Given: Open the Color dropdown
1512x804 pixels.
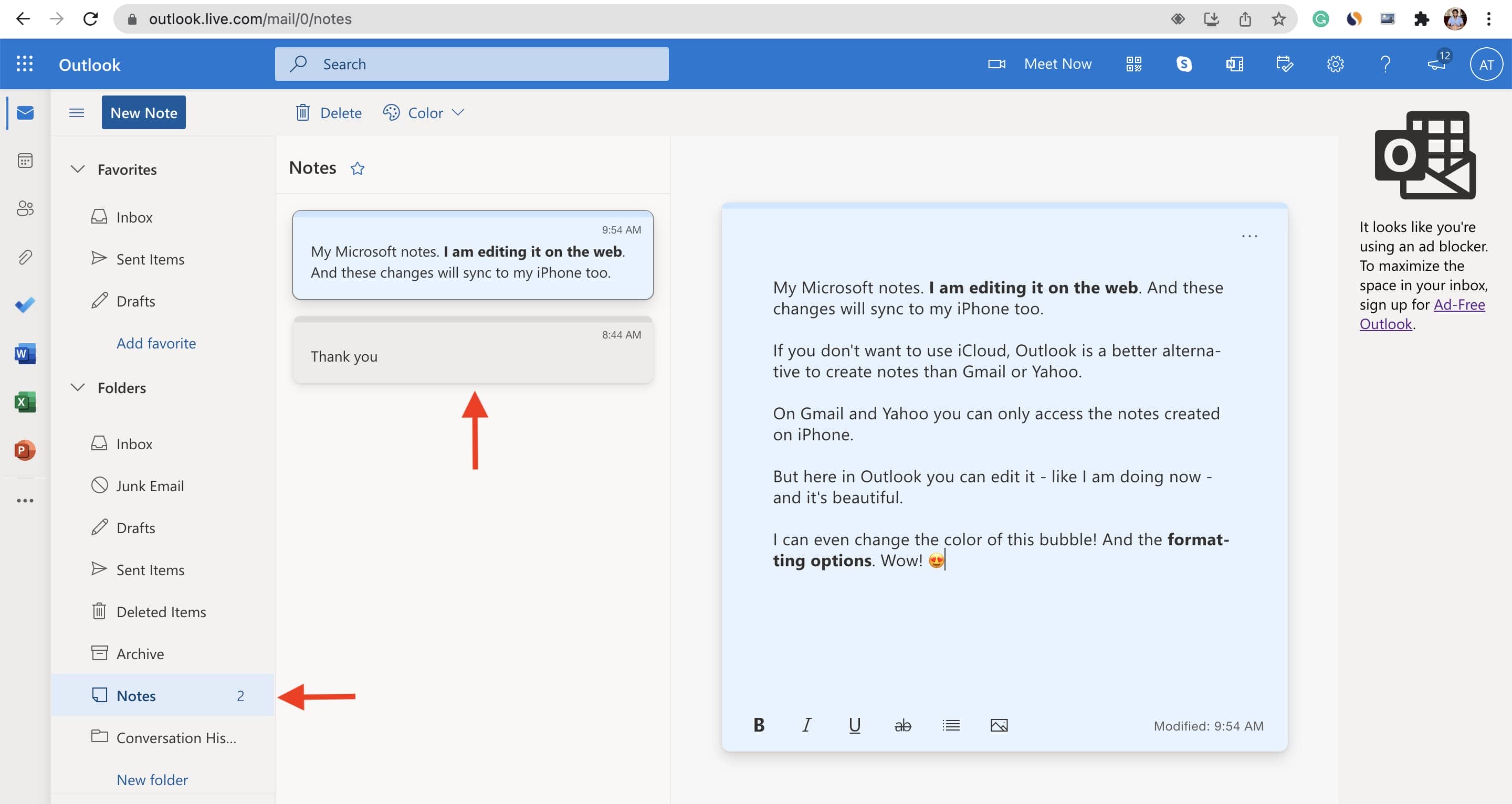Looking at the screenshot, I should point(424,113).
